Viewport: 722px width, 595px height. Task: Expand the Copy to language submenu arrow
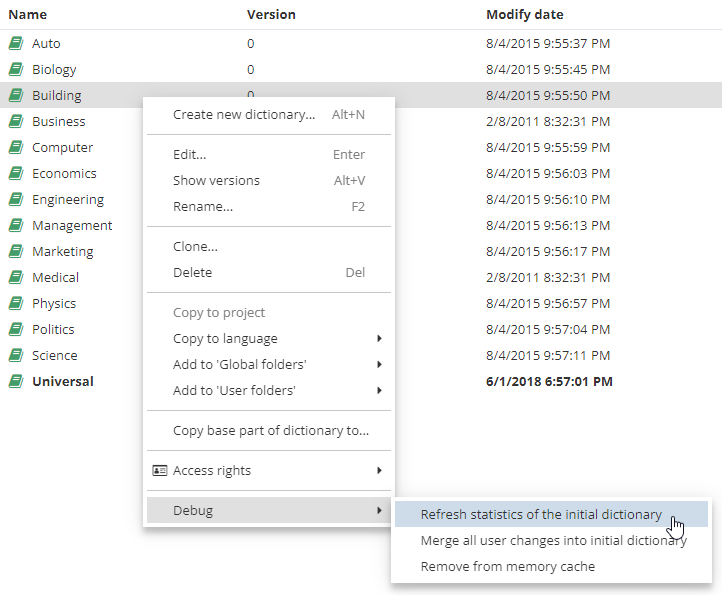pyautogui.click(x=380, y=339)
